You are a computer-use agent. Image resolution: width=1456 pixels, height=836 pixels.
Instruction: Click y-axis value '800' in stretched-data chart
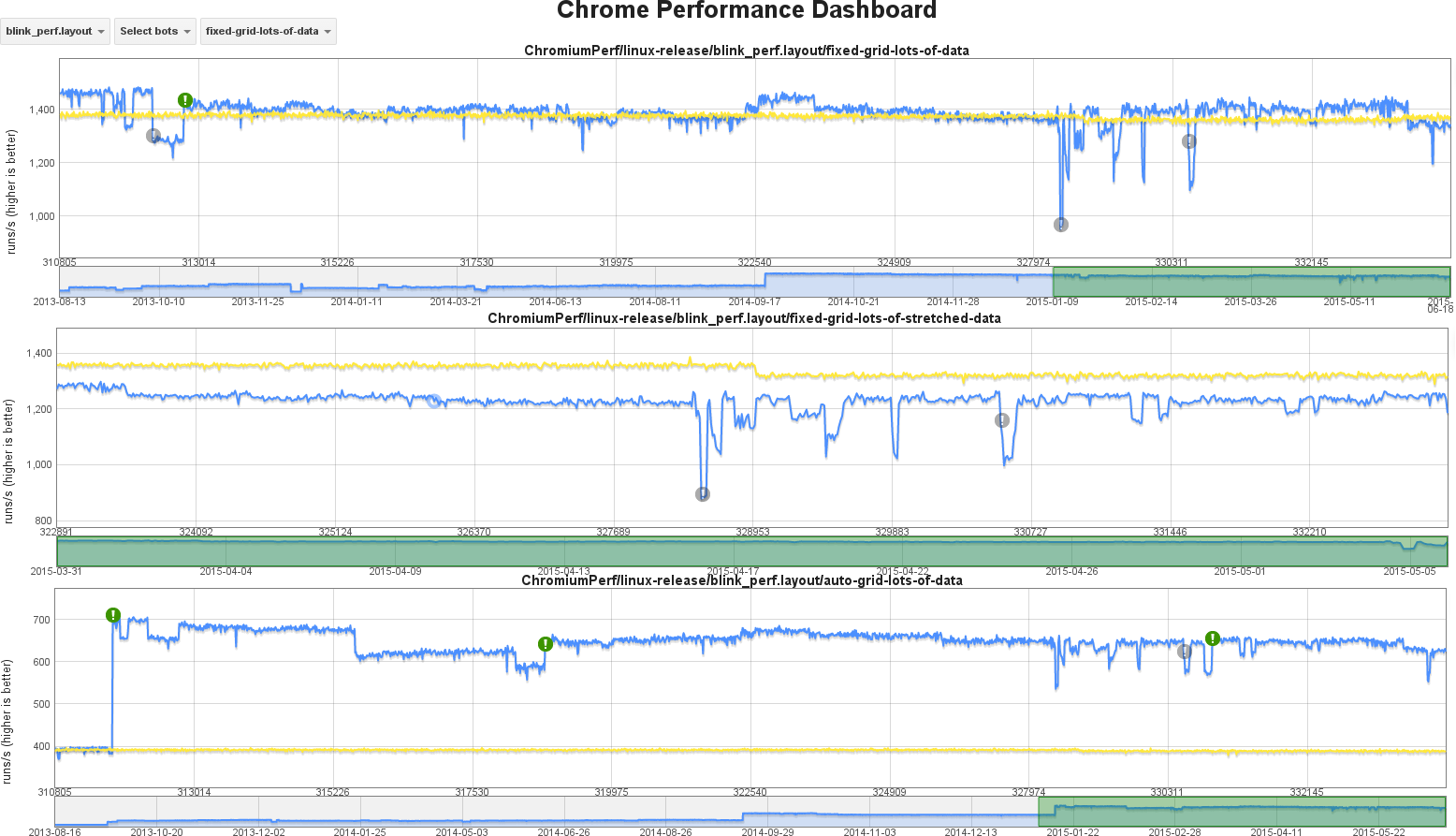[43, 521]
